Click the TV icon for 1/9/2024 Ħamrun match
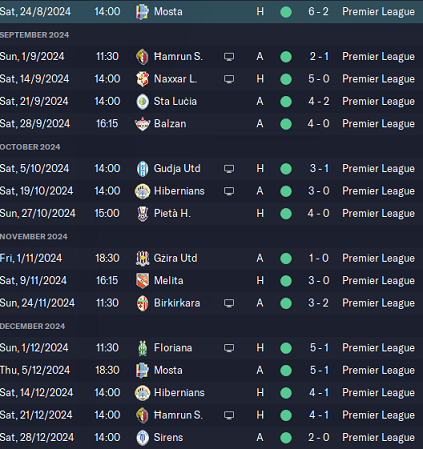Screen dimensions: 423x449 tap(229, 57)
